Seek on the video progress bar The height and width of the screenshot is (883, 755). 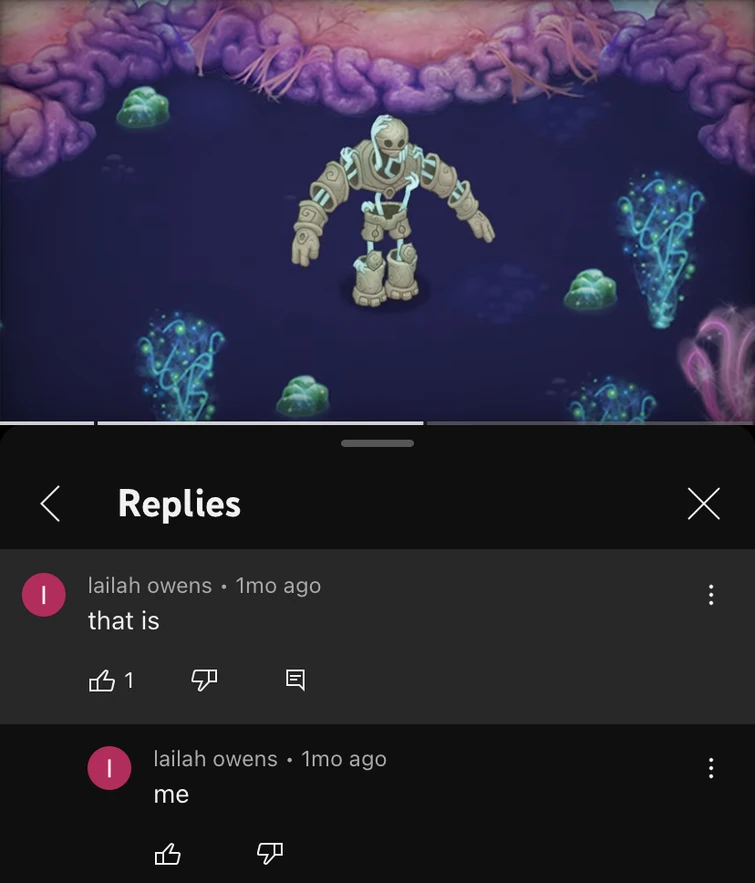tap(377, 422)
